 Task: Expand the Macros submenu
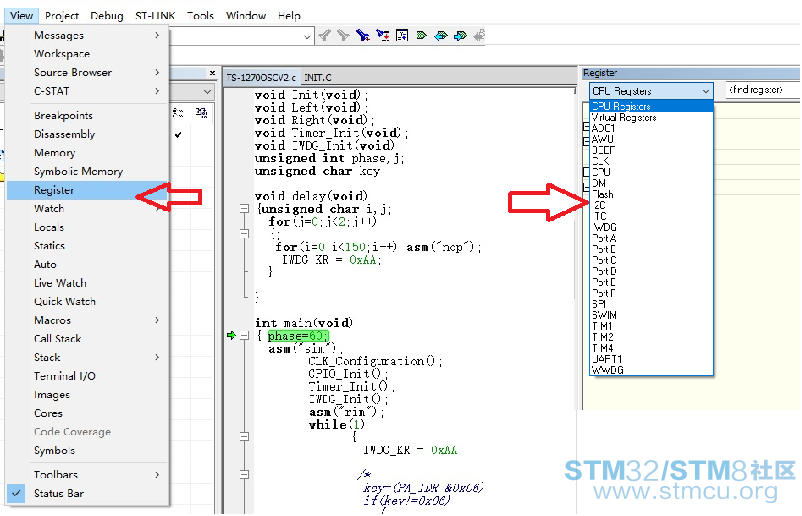click(157, 320)
